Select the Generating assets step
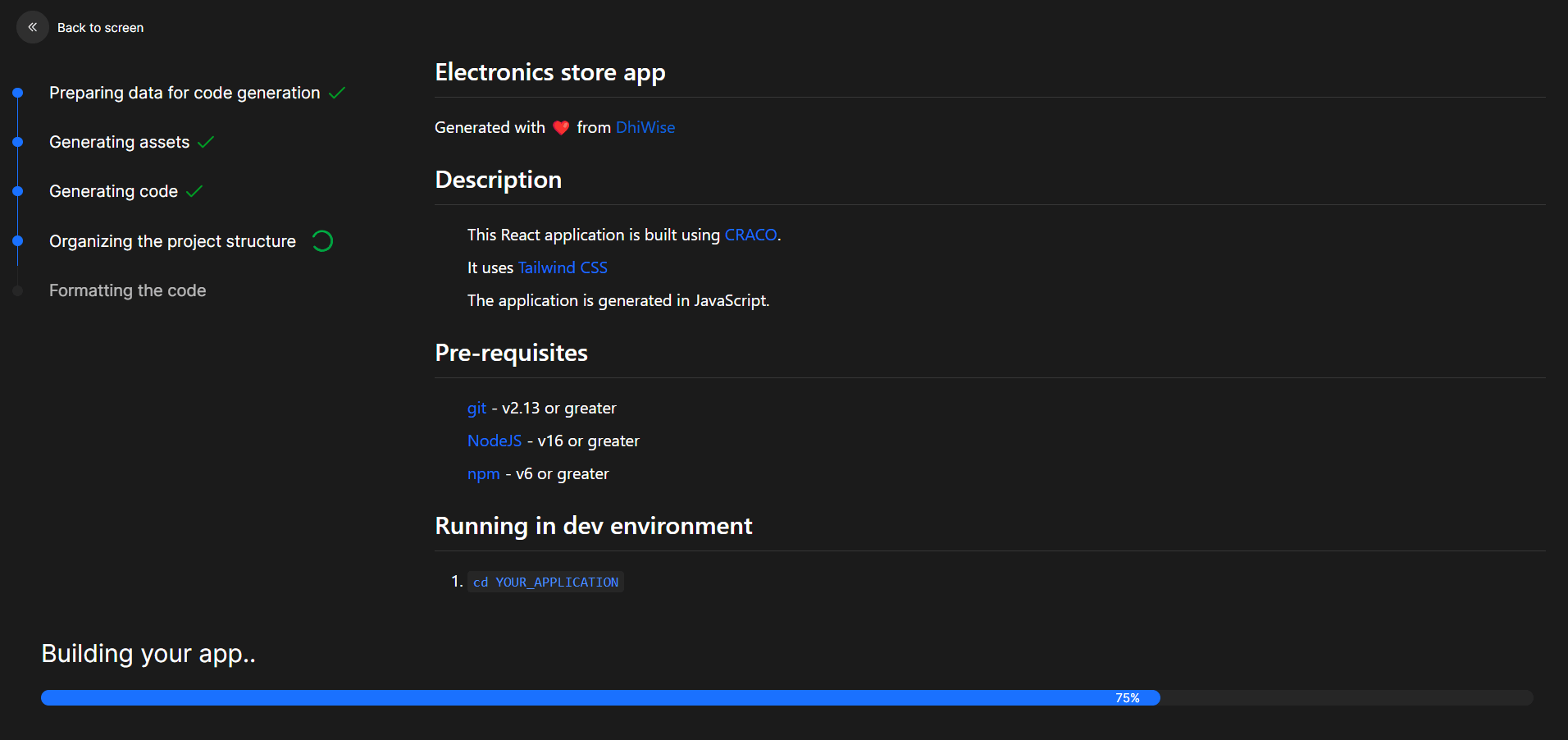 pos(119,142)
